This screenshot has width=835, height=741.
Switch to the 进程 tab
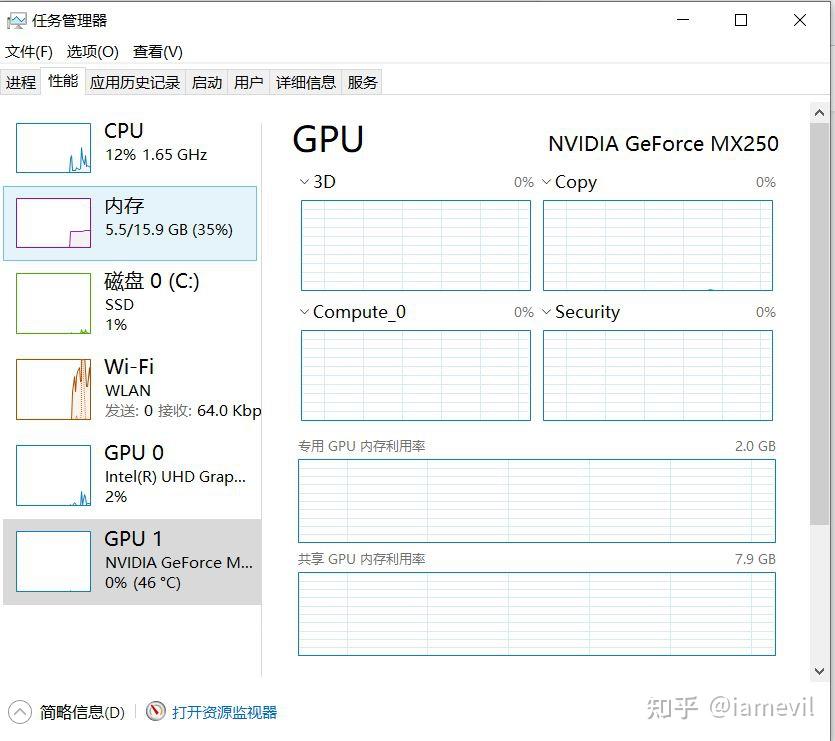pyautogui.click(x=21, y=83)
